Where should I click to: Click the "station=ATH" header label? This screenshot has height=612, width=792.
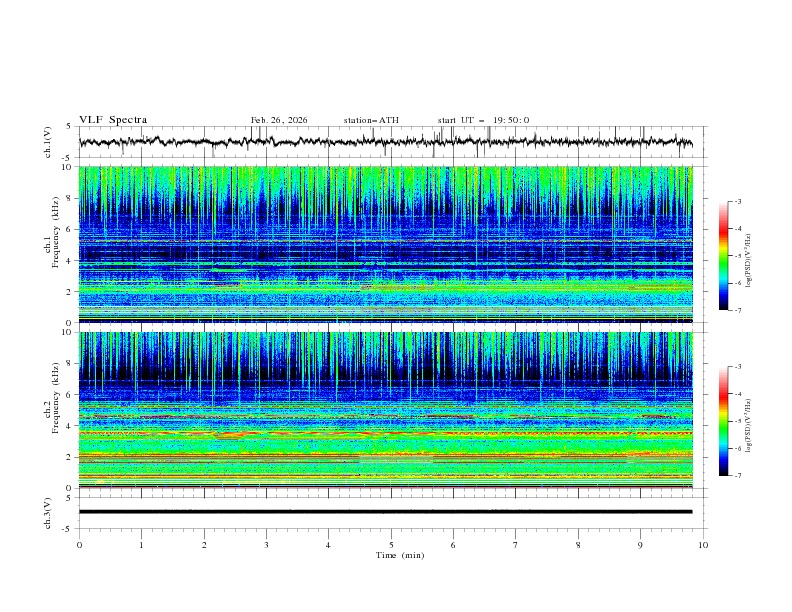click(x=371, y=120)
